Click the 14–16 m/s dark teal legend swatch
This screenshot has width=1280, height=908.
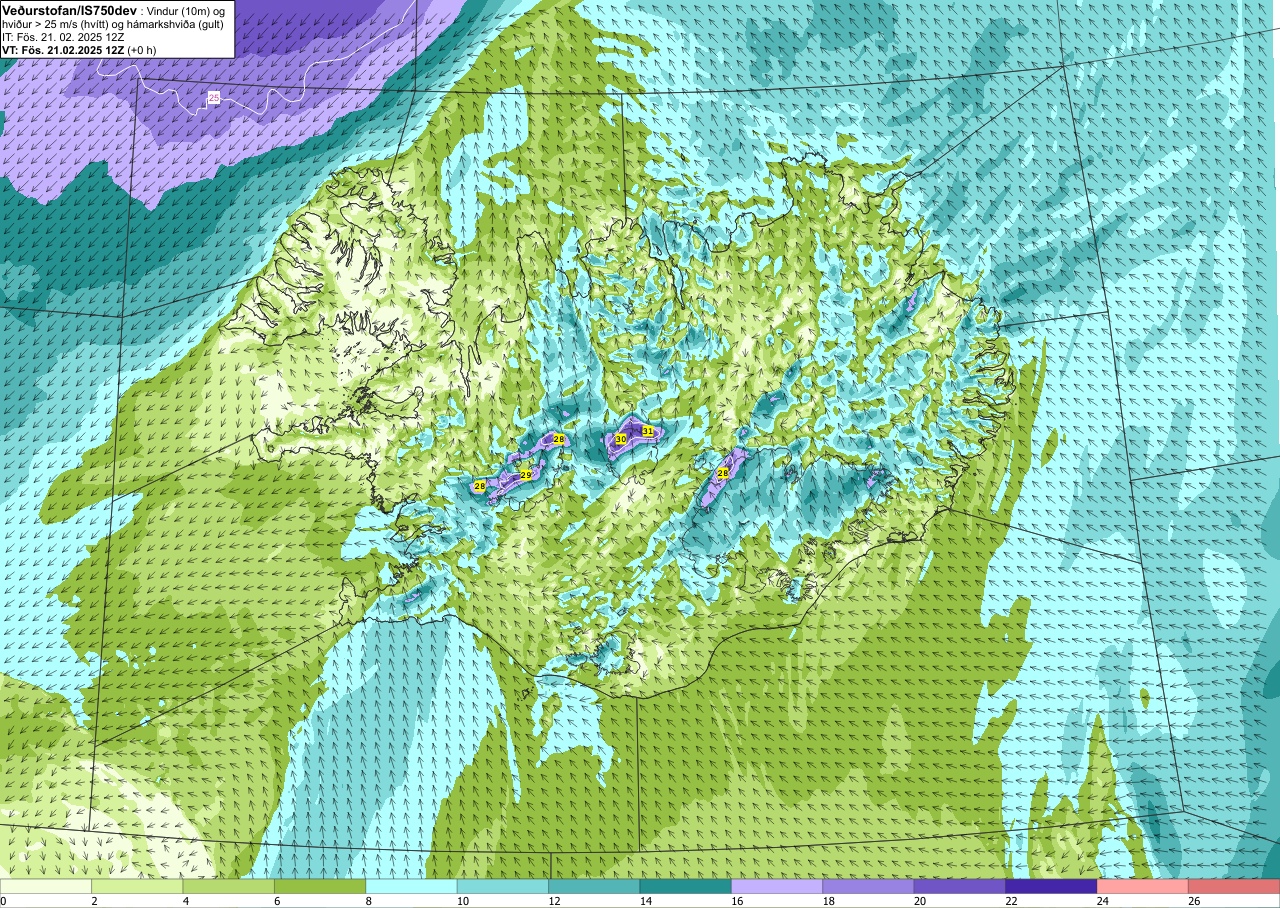686,886
